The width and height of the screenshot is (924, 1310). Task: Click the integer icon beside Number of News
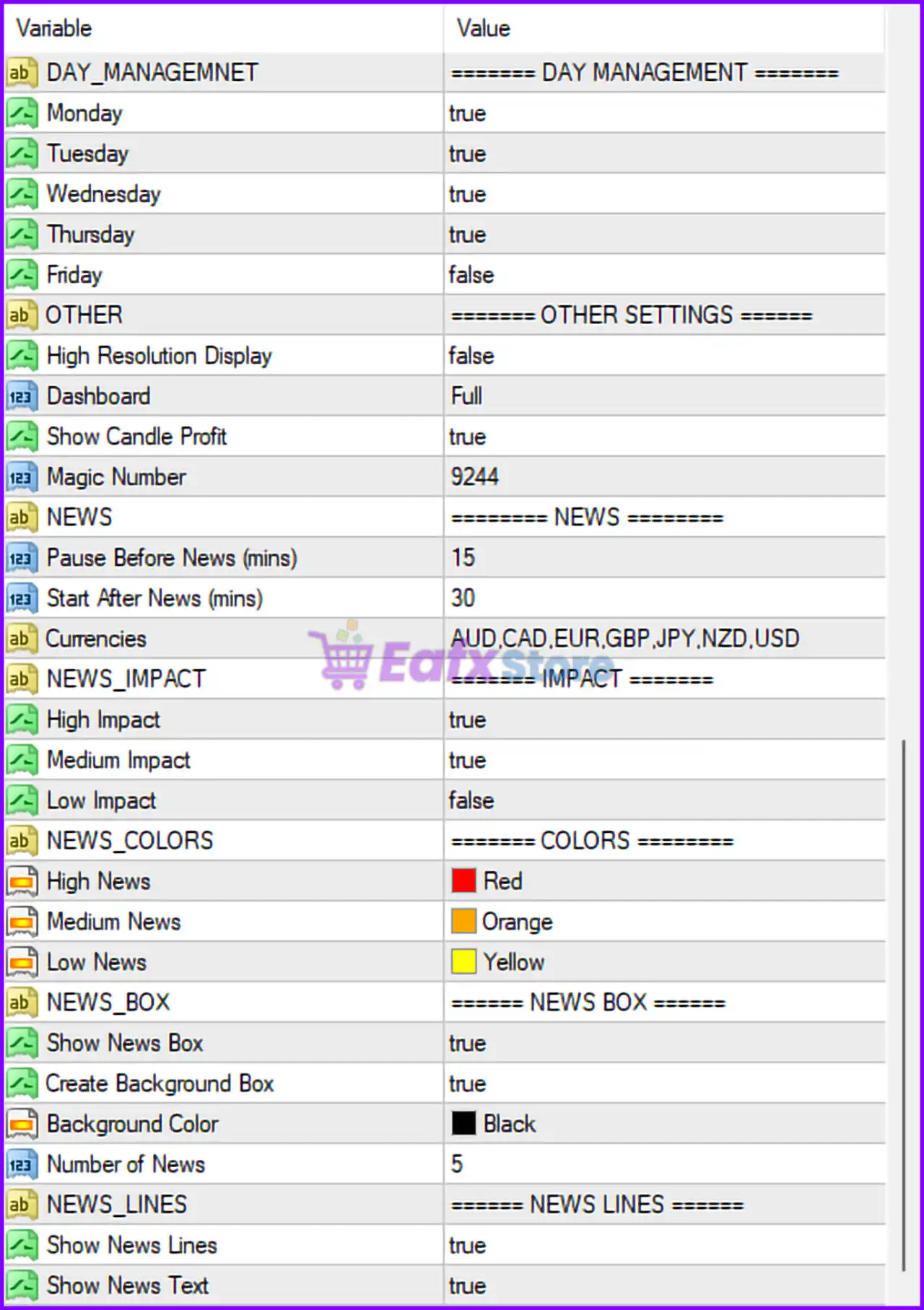pos(22,1163)
